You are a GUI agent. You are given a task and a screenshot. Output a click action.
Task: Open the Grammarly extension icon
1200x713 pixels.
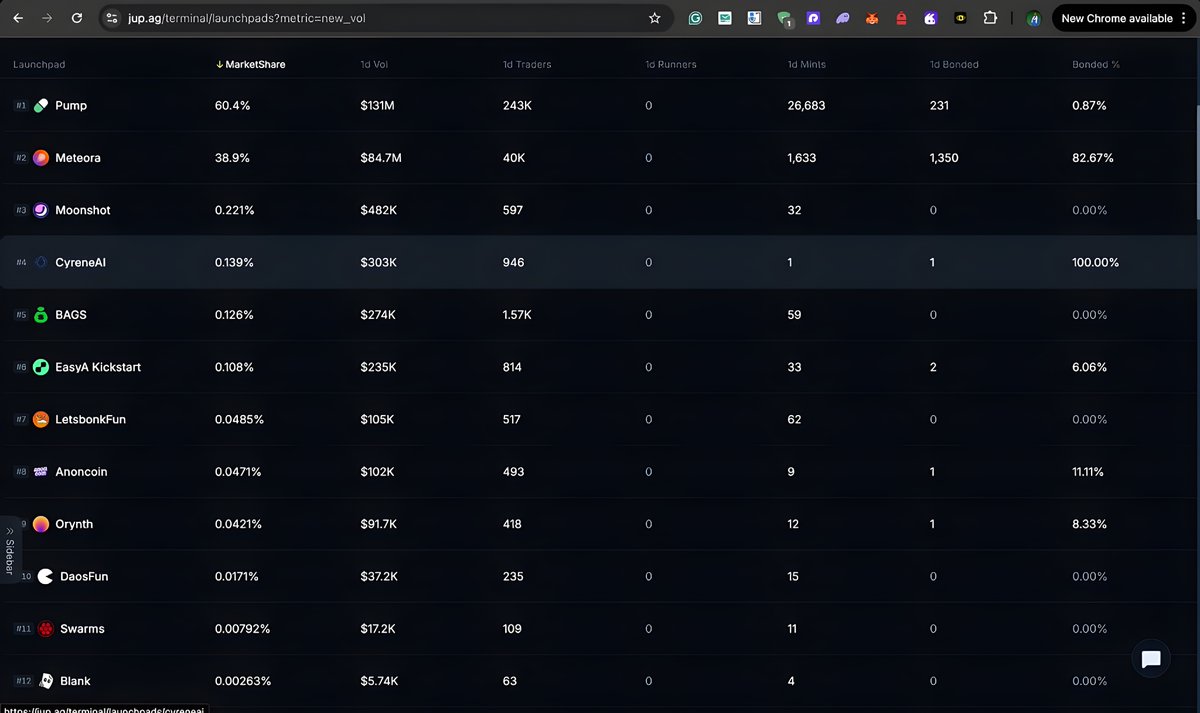pyautogui.click(x=695, y=18)
